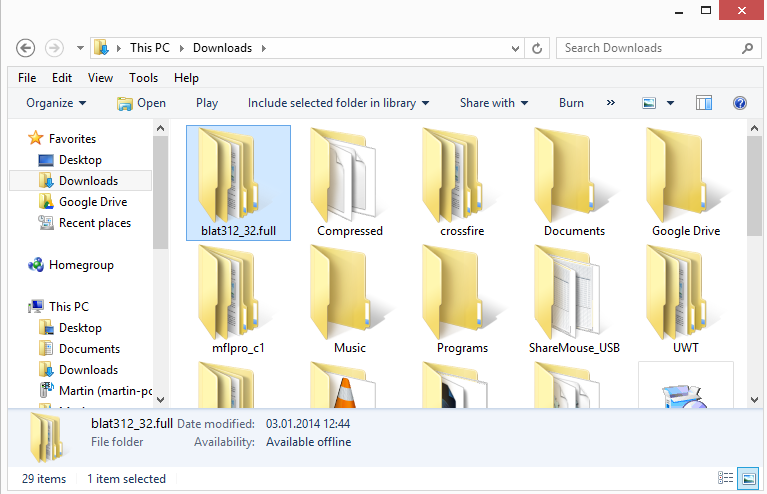
Task: Click the Play toolbar button
Action: point(207,103)
